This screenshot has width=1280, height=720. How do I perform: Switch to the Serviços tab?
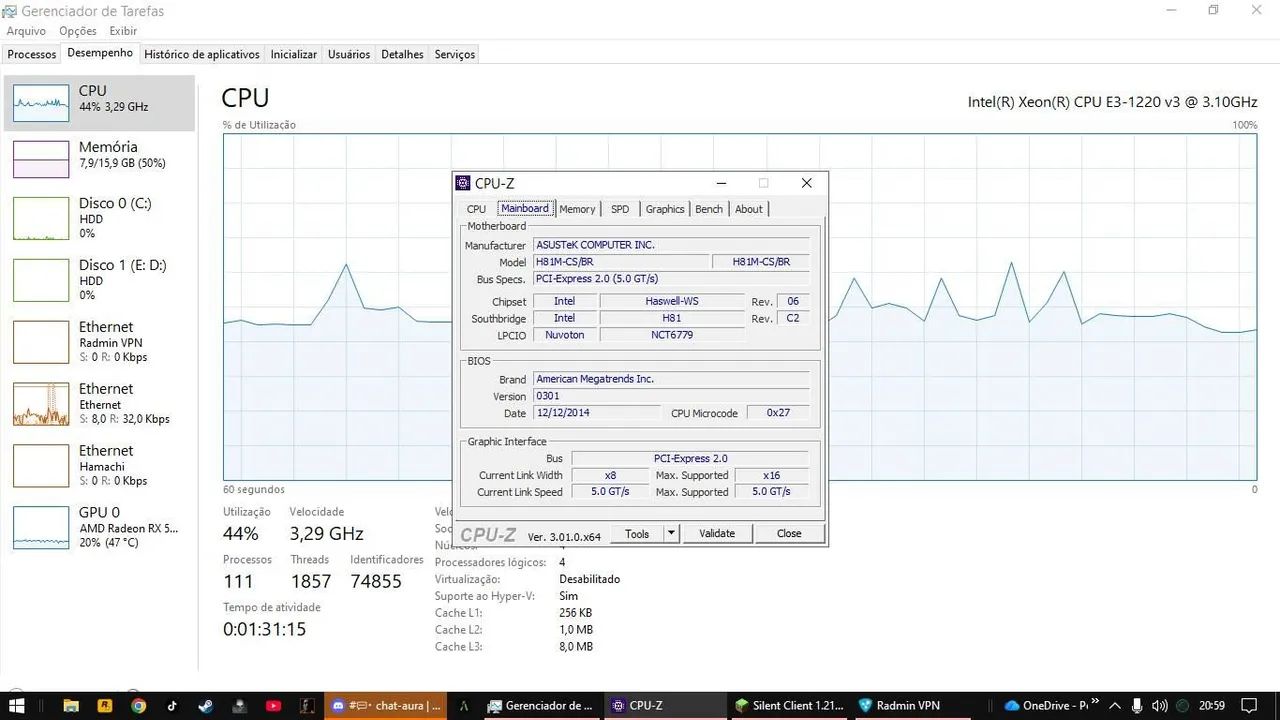455,54
